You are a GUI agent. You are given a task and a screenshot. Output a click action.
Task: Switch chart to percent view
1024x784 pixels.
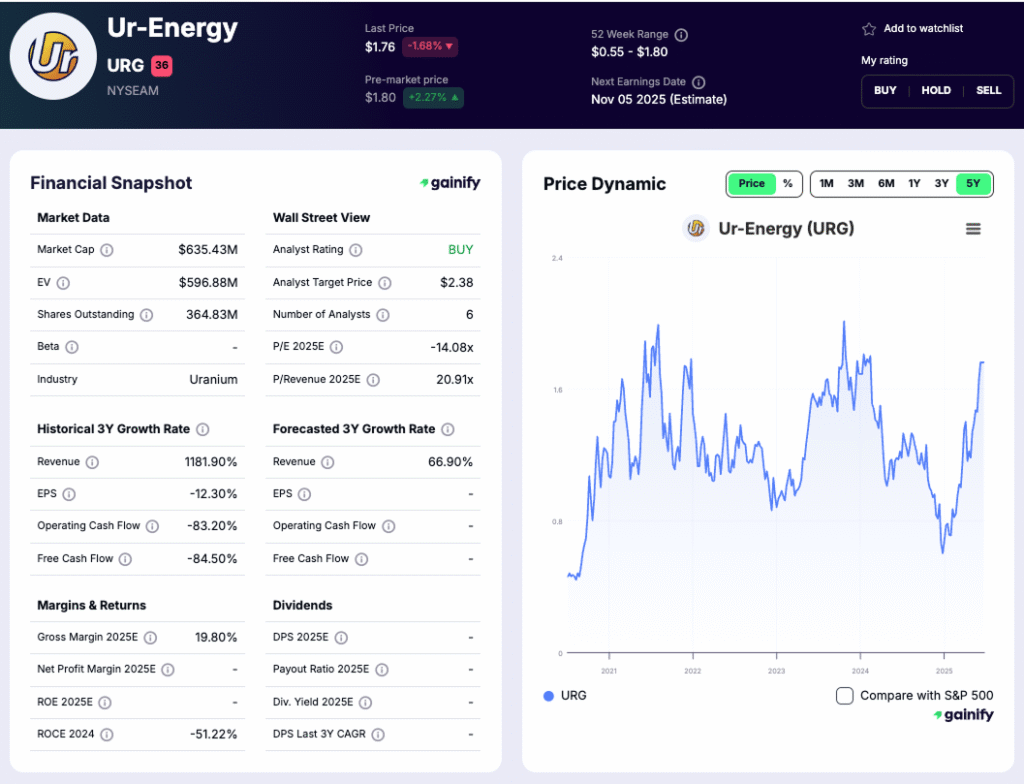[x=788, y=184]
